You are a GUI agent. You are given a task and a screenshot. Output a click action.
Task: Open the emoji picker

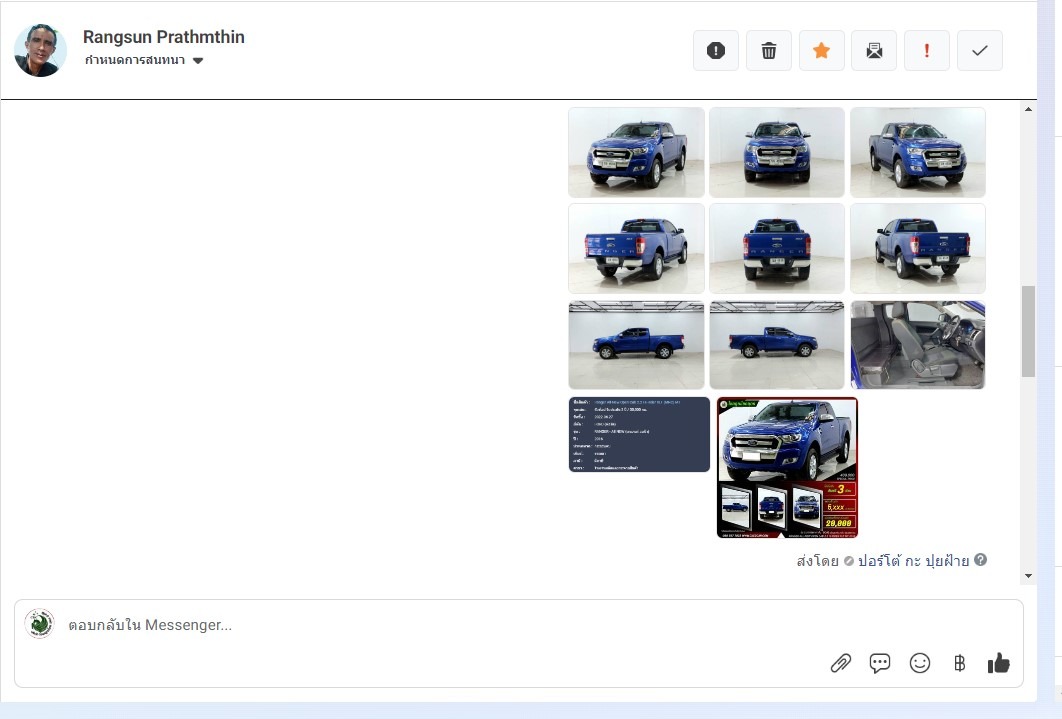click(920, 663)
